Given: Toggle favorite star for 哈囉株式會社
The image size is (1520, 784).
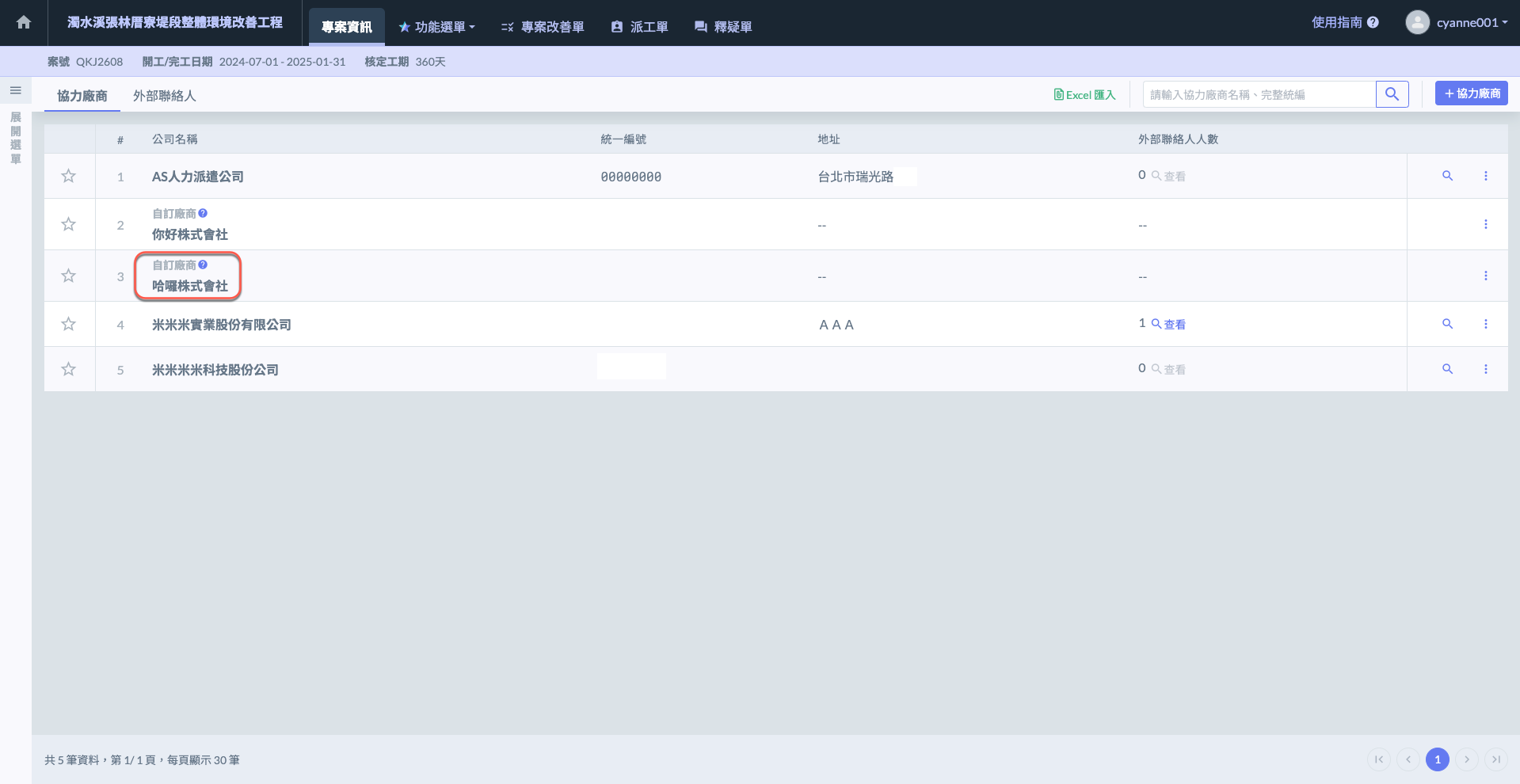Looking at the screenshot, I should (x=69, y=276).
